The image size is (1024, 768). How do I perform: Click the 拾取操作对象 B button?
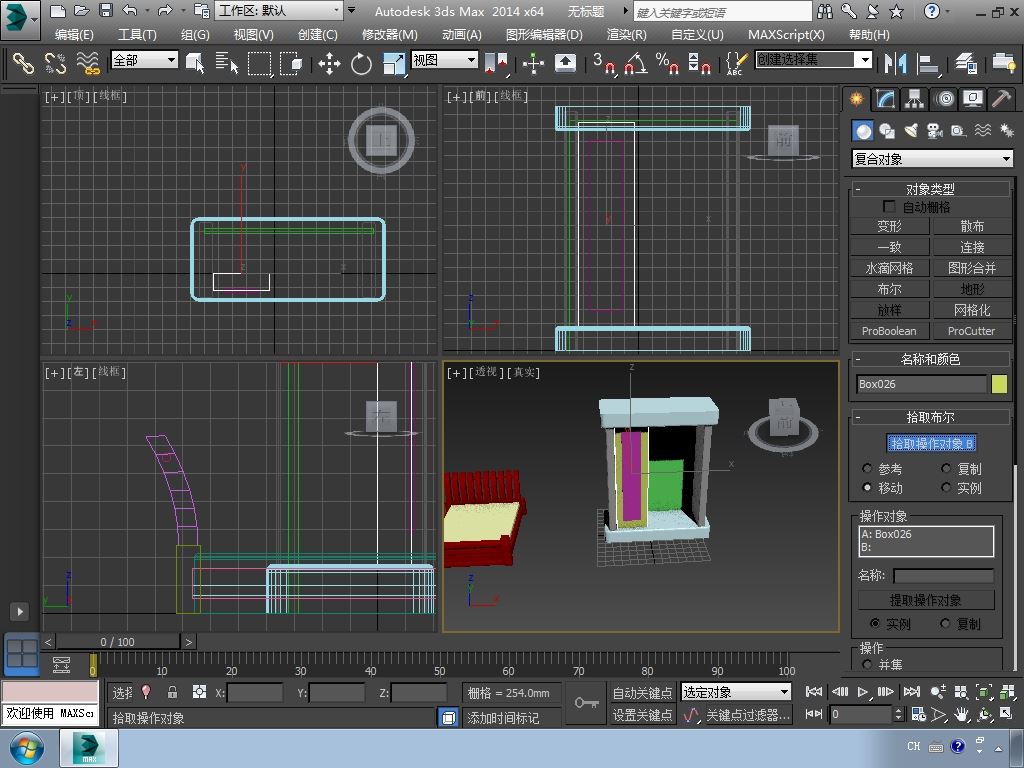931,444
